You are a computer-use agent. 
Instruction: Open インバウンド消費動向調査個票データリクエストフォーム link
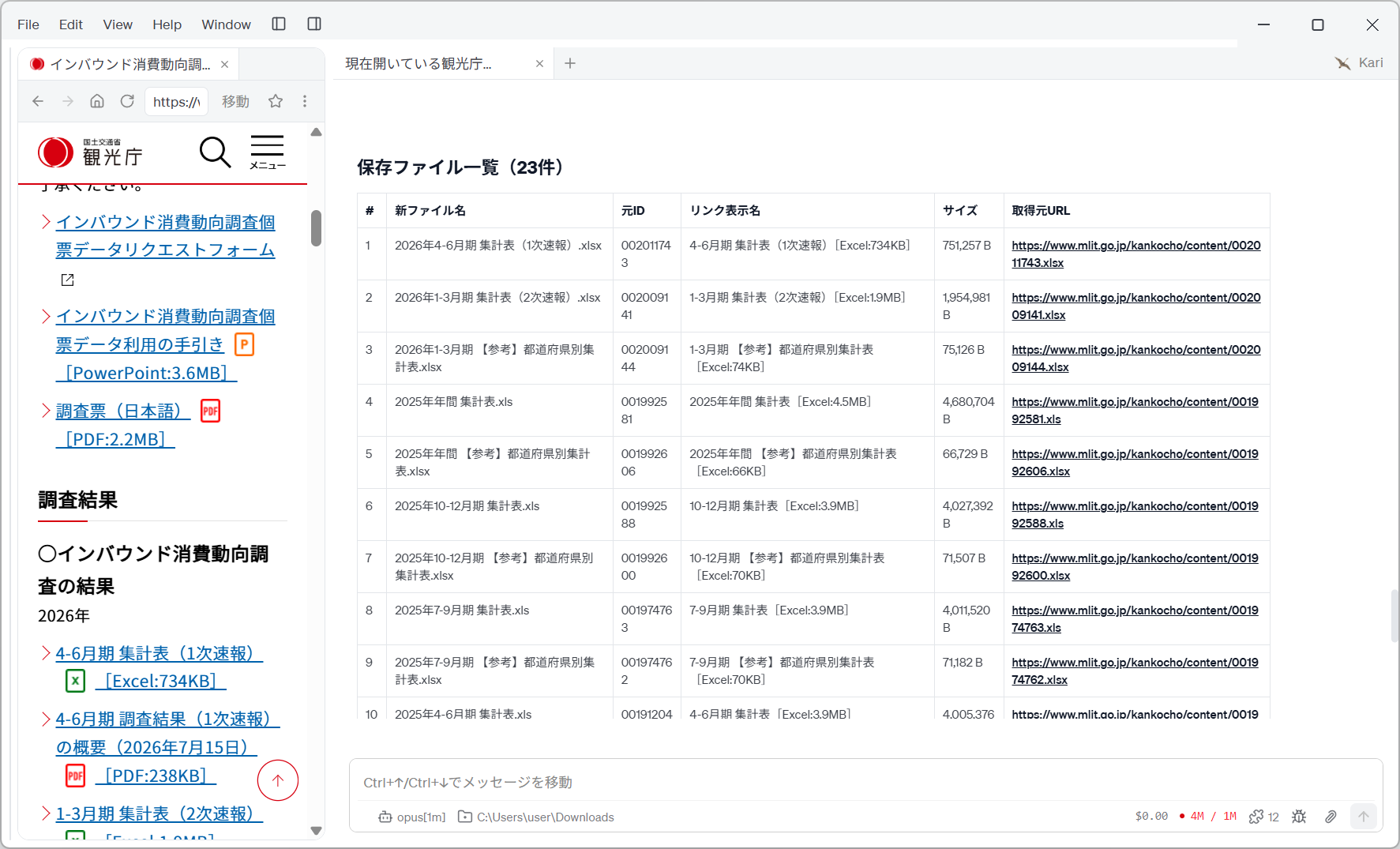click(165, 236)
